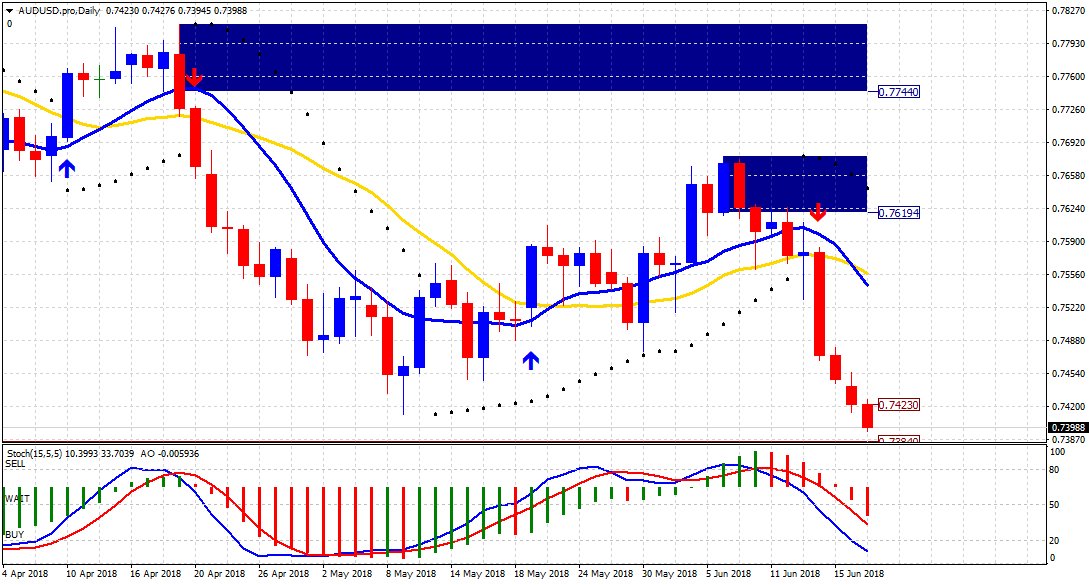This screenshot has height=585, width=1089.
Task: Click the 0.78270 price axis value
Action: pos(1068,10)
